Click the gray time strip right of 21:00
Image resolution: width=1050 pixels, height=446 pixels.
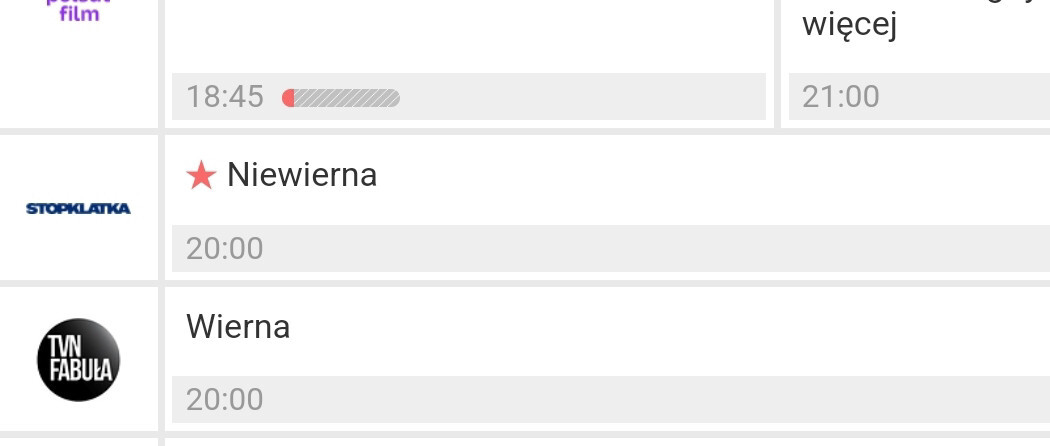click(960, 97)
